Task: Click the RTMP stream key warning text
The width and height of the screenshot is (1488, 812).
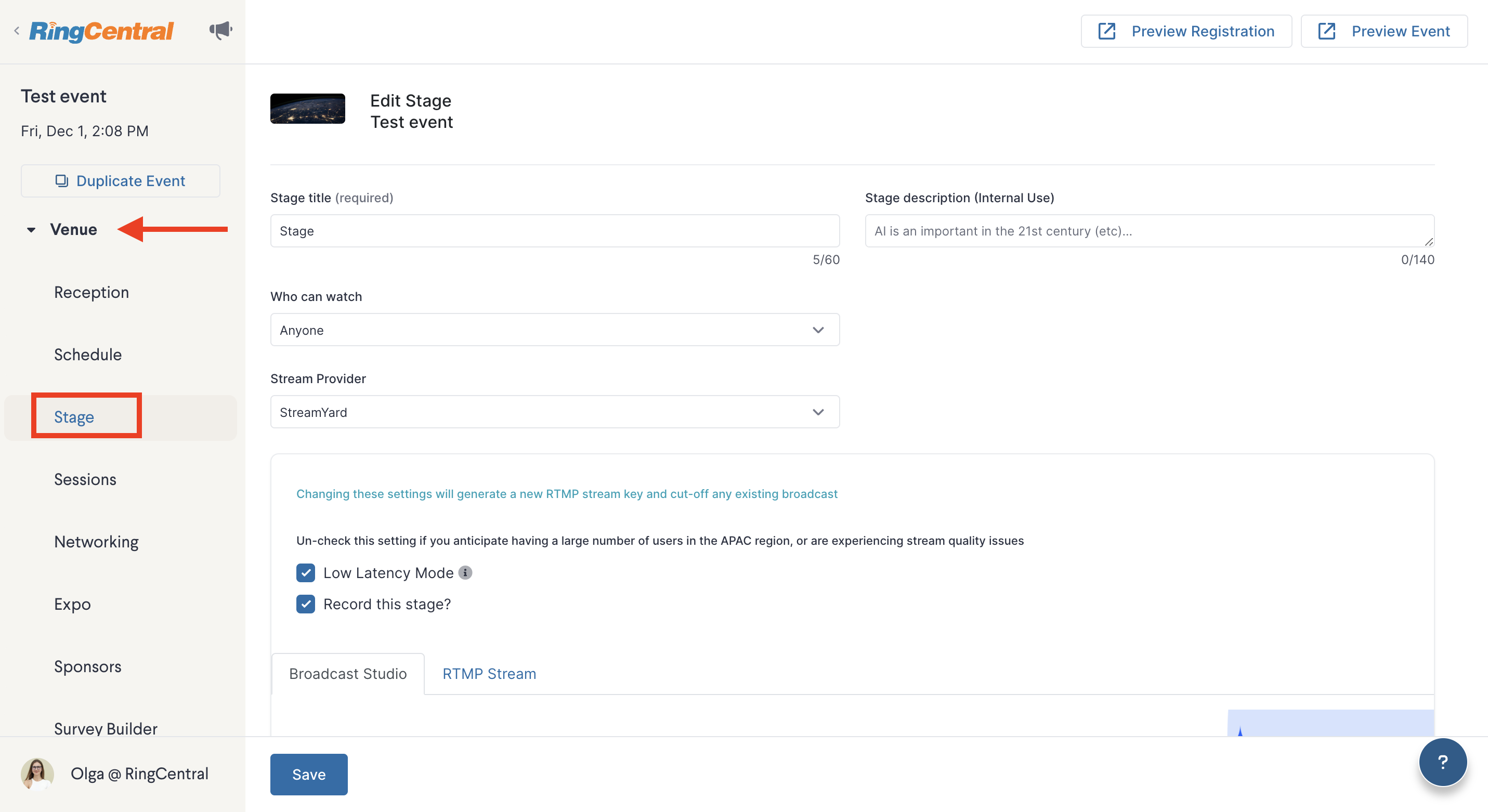Action: [x=567, y=494]
